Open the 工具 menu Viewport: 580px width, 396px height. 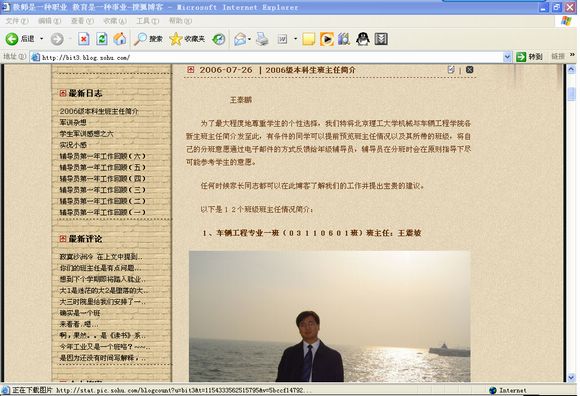tap(148, 21)
